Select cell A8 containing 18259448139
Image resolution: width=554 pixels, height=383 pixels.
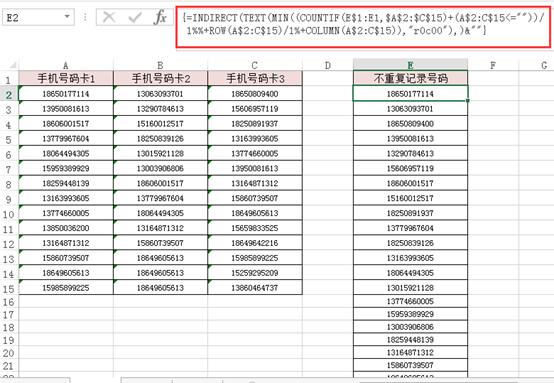pos(66,183)
